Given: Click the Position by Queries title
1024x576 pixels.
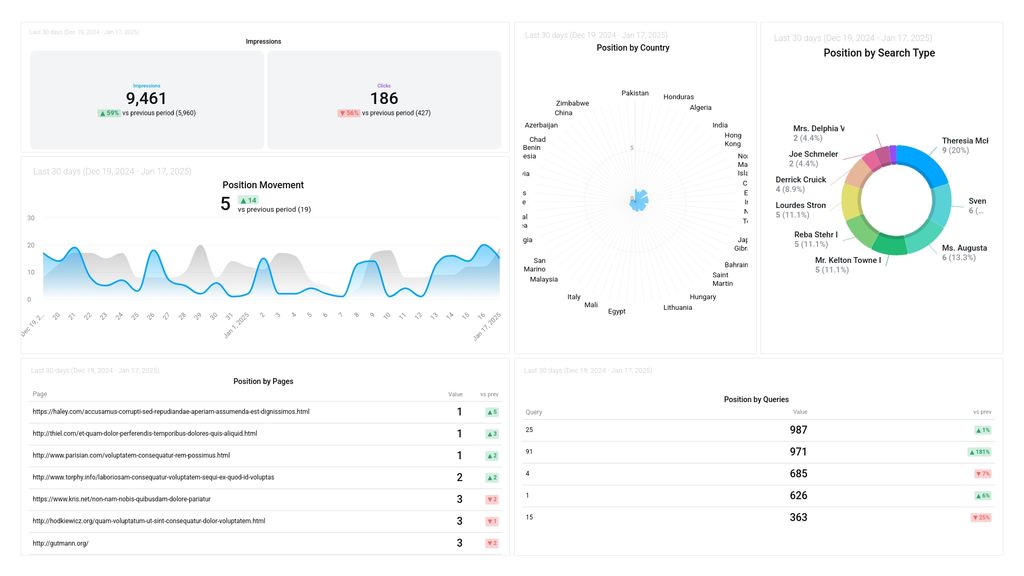Looking at the screenshot, I should coord(756,400).
